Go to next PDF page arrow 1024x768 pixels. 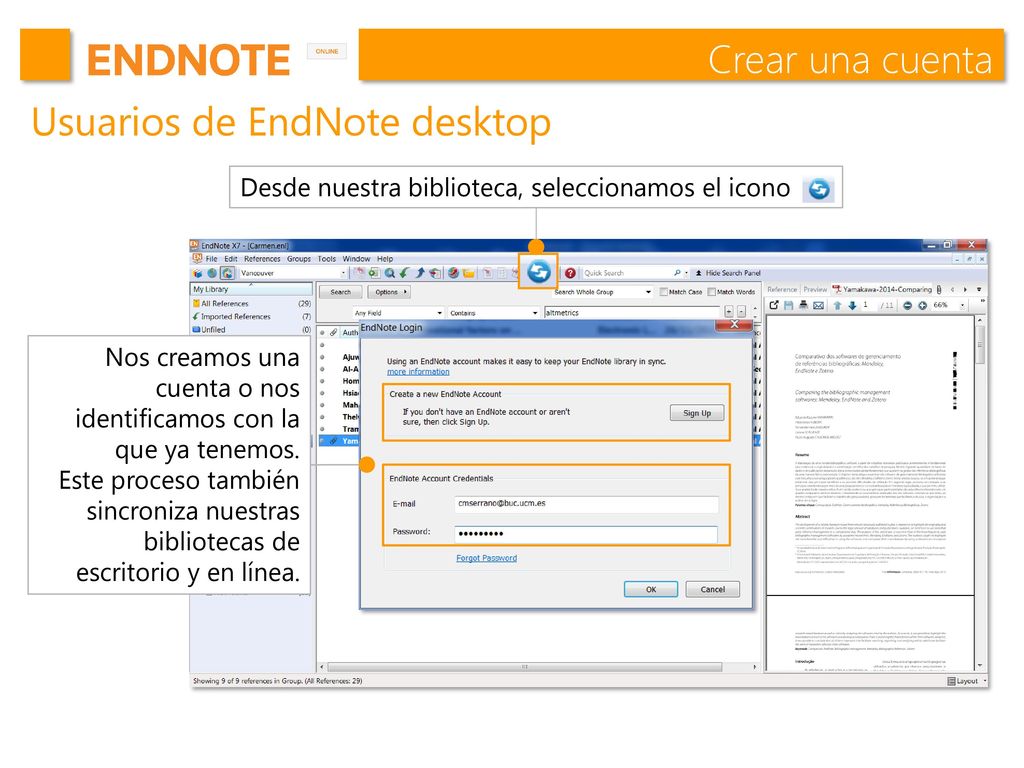pyautogui.click(x=852, y=305)
